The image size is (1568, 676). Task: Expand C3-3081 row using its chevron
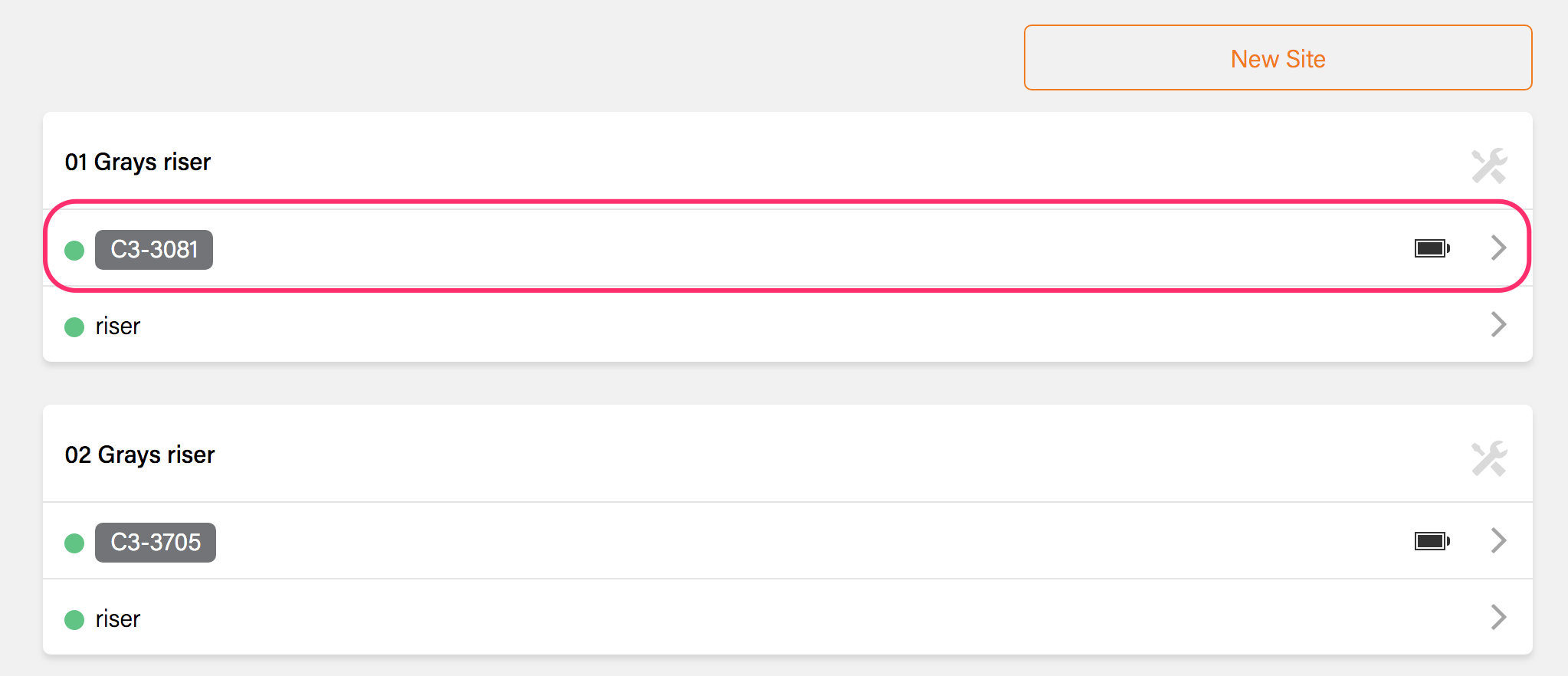pos(1498,248)
